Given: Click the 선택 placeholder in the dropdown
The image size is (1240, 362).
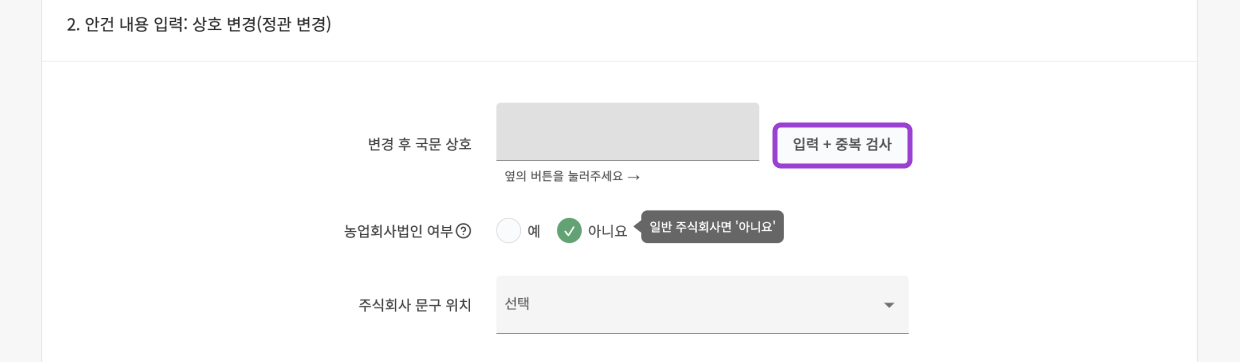Looking at the screenshot, I should 517,303.
